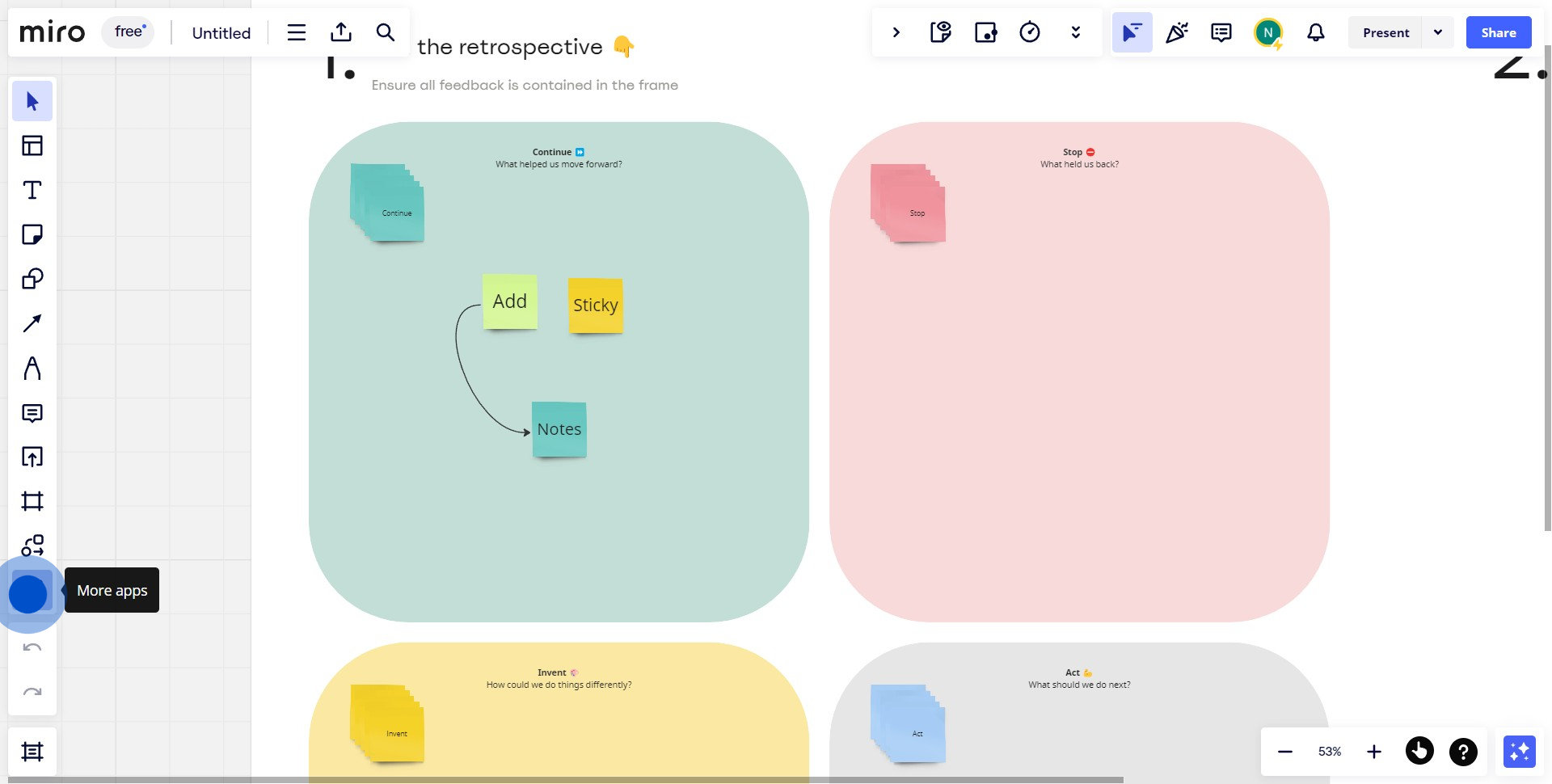Select the Templates tool in the left toolbar
This screenshot has height=784, width=1552.
(32, 145)
